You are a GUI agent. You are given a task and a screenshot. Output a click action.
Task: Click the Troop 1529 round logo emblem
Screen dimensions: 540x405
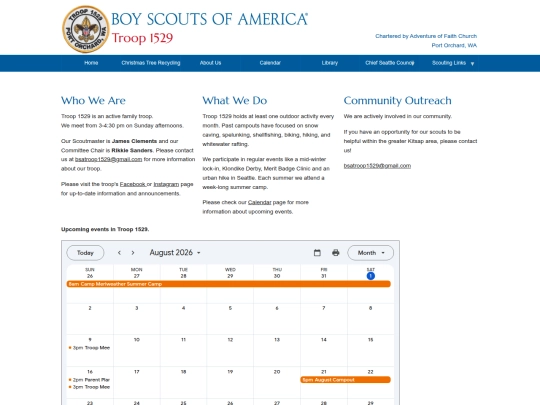(x=86, y=29)
